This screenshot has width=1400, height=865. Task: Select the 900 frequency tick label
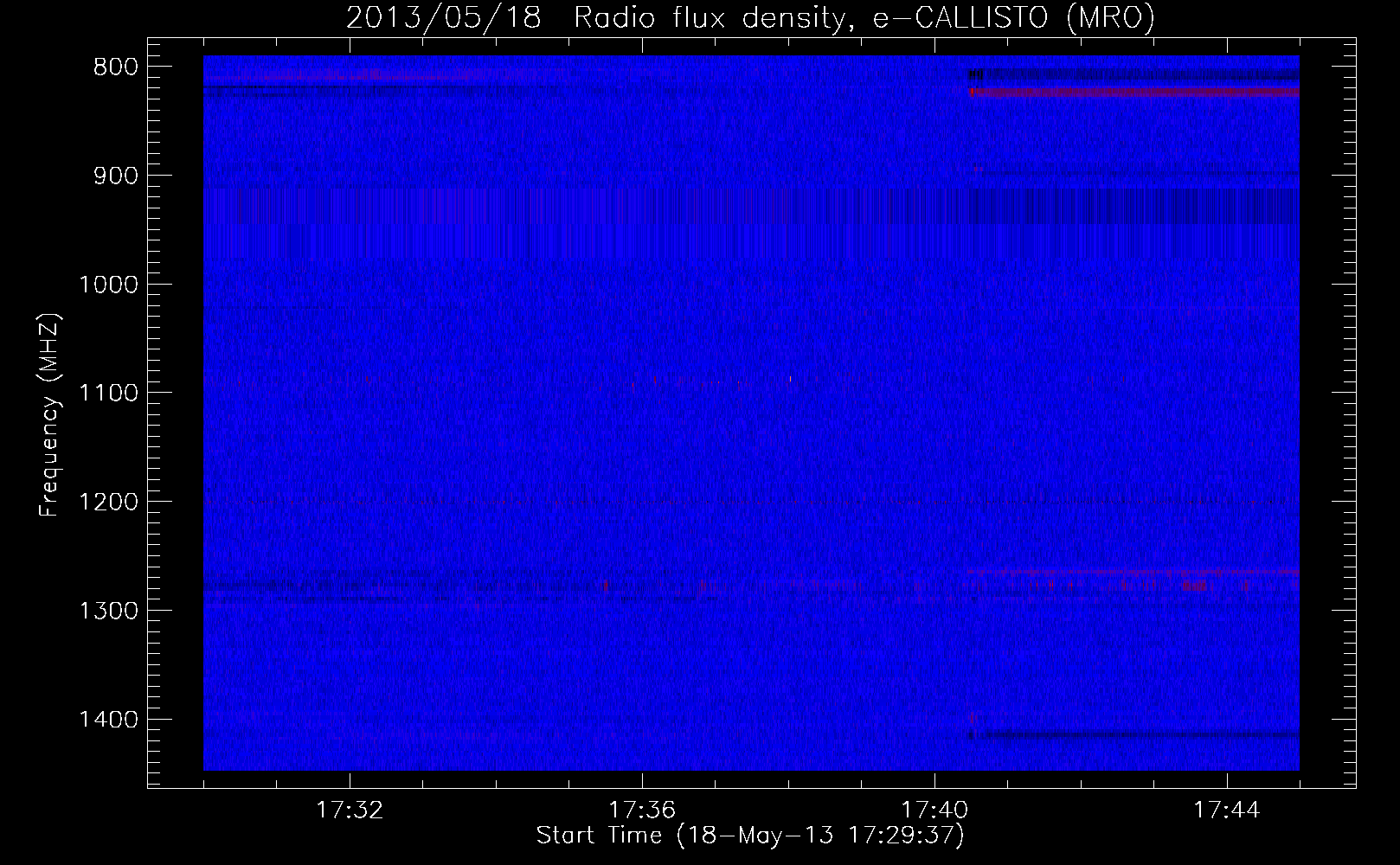tap(114, 176)
